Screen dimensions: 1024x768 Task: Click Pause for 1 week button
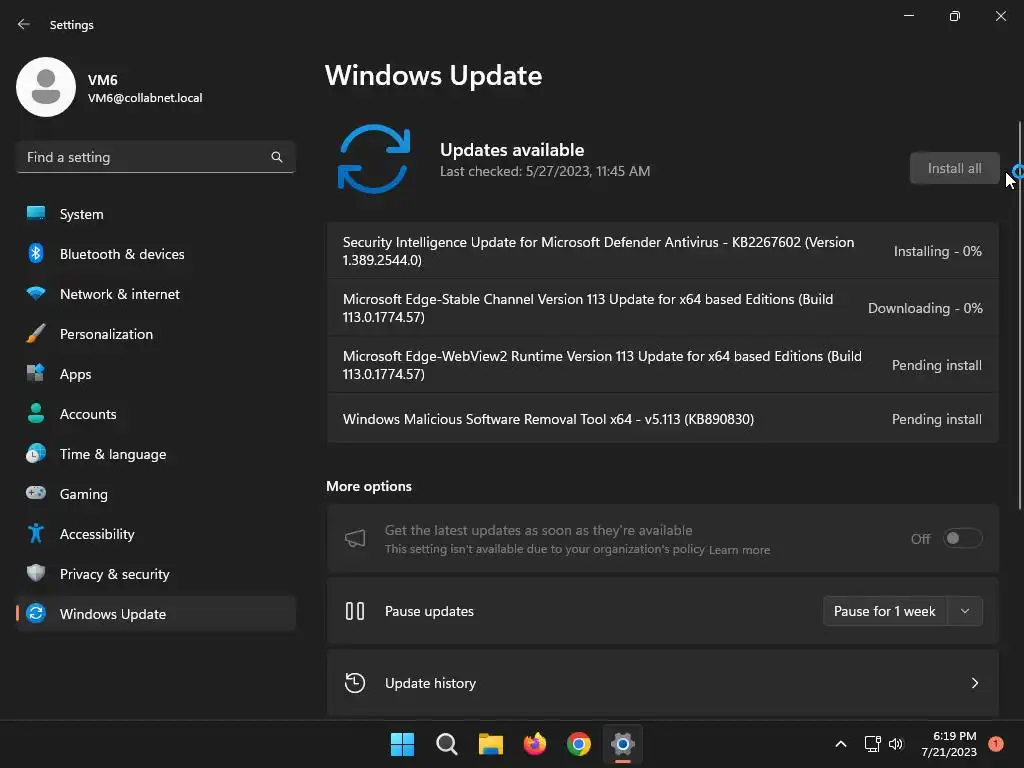point(885,611)
